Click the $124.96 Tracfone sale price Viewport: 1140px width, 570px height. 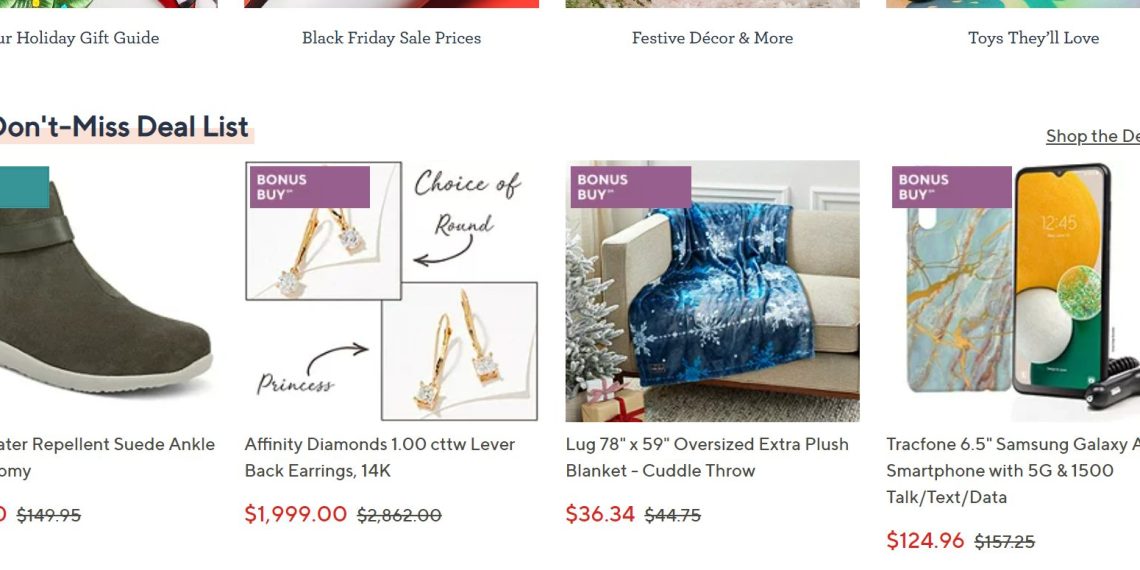[x=925, y=541]
